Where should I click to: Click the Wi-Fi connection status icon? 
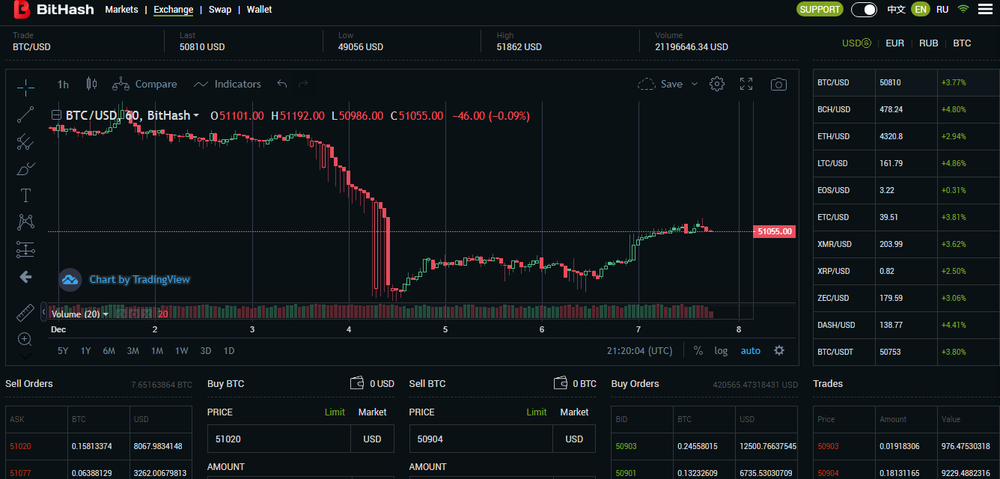[963, 10]
